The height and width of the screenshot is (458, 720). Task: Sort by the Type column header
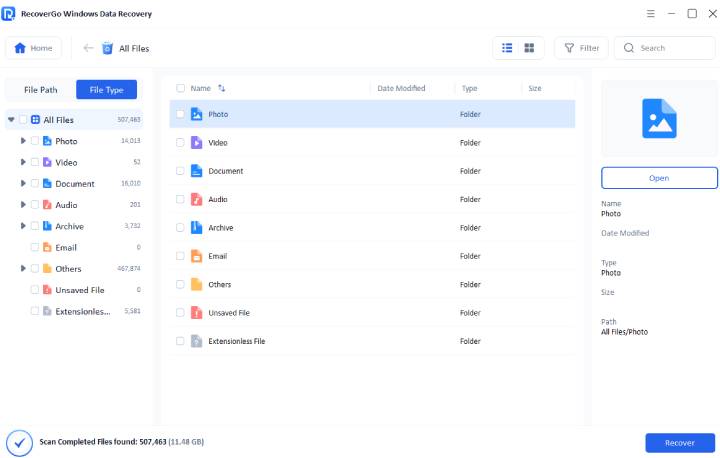click(469, 88)
